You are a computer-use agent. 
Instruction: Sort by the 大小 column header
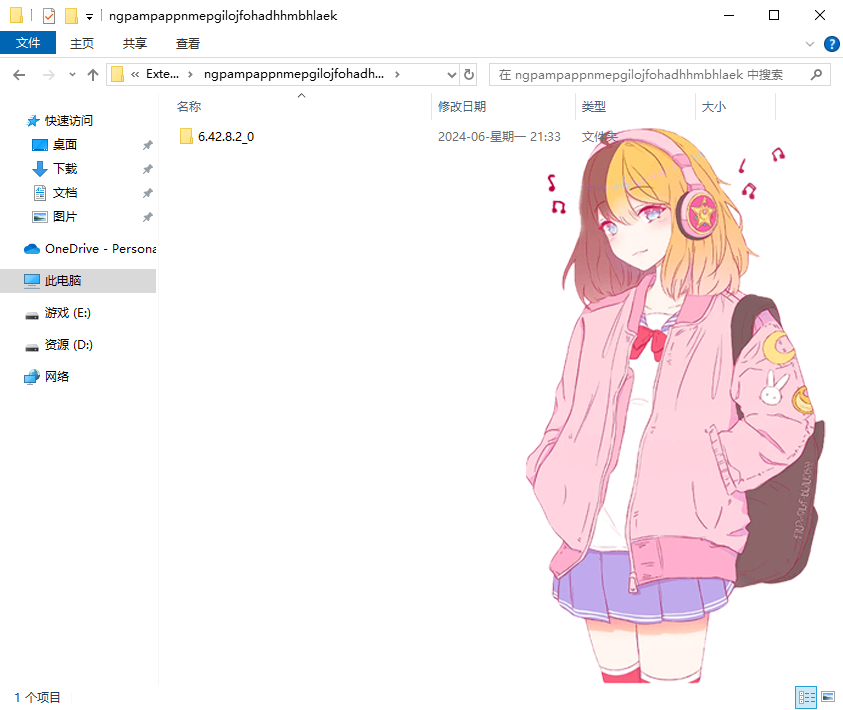[x=713, y=106]
